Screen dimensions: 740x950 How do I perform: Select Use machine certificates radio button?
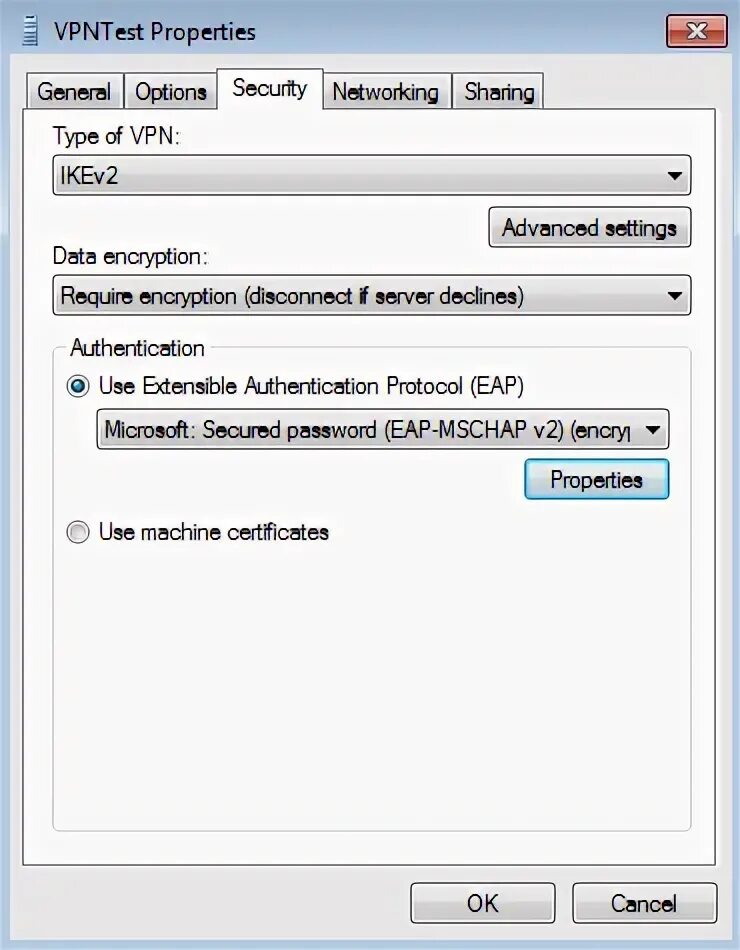(x=78, y=532)
